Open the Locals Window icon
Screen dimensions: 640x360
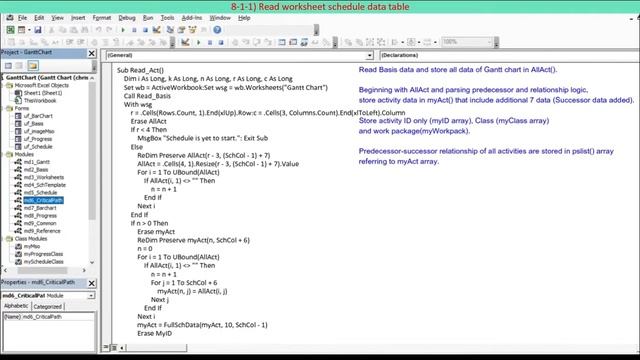point(282,42)
